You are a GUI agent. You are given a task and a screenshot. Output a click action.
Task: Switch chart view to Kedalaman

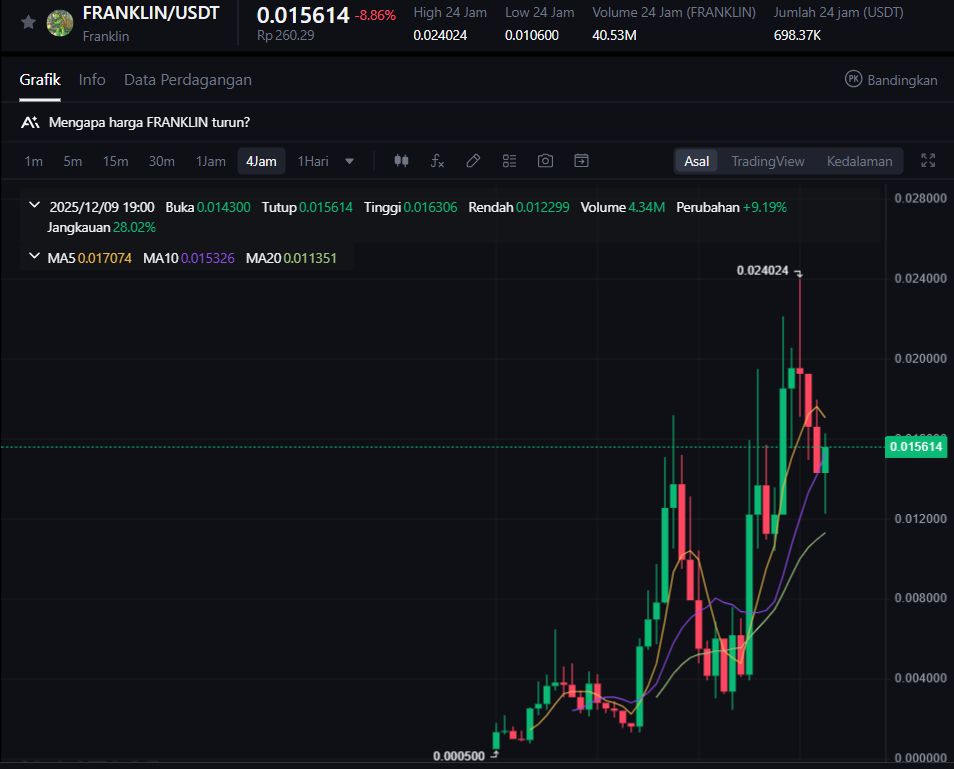click(x=859, y=161)
